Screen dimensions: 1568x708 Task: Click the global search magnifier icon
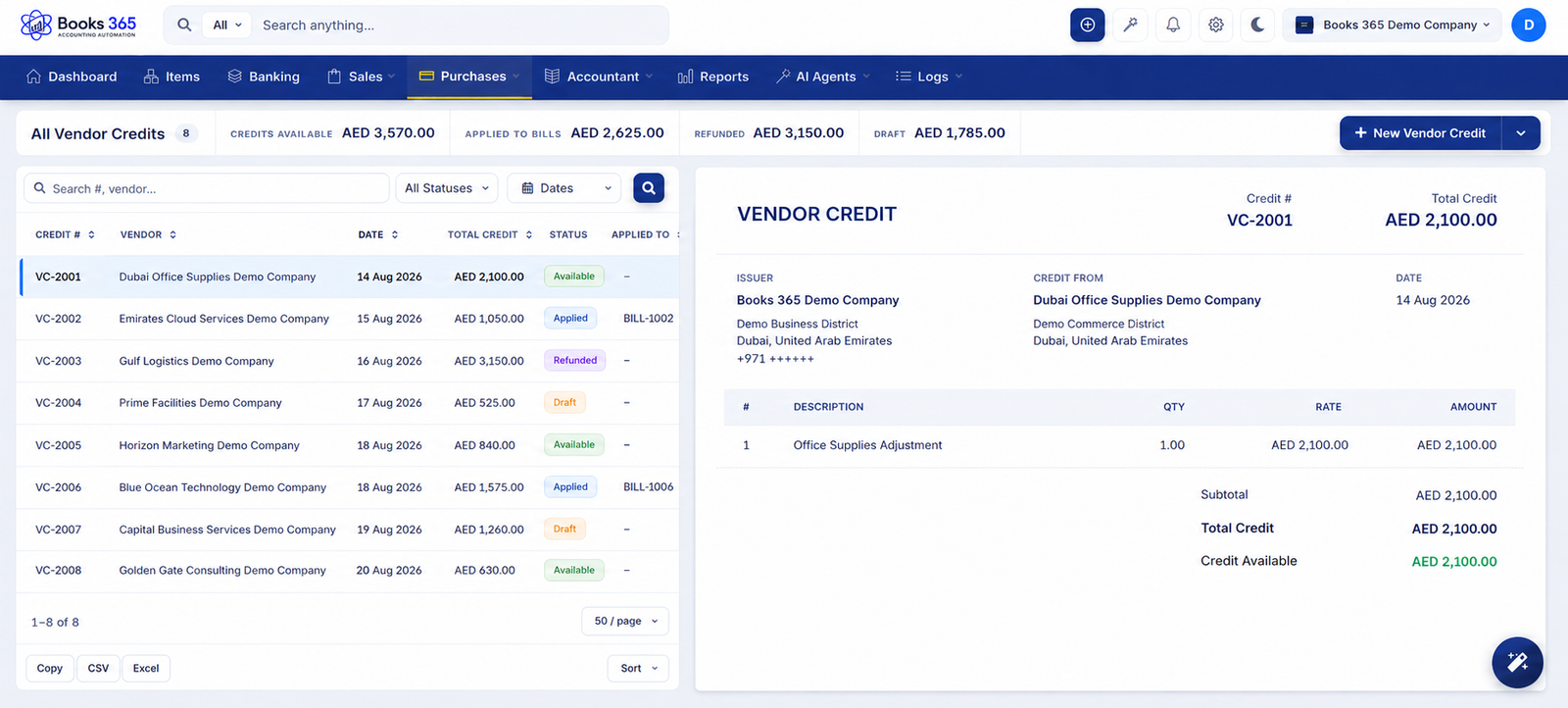click(x=184, y=25)
